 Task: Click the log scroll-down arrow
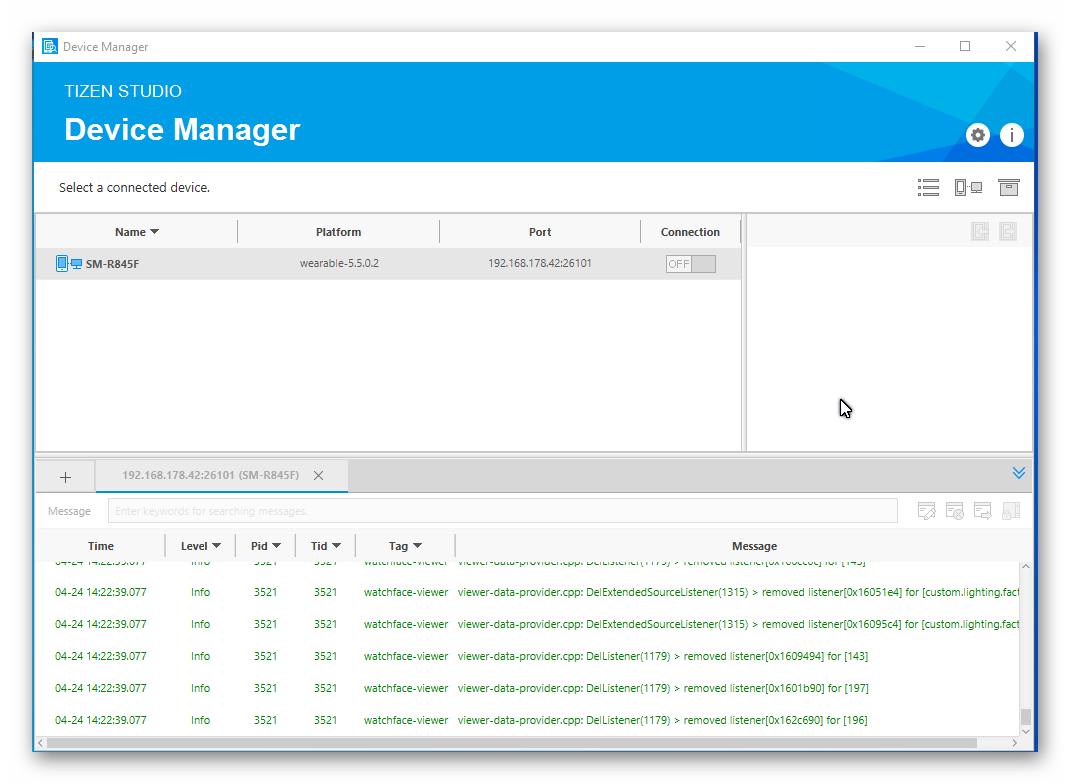pos(1026,731)
